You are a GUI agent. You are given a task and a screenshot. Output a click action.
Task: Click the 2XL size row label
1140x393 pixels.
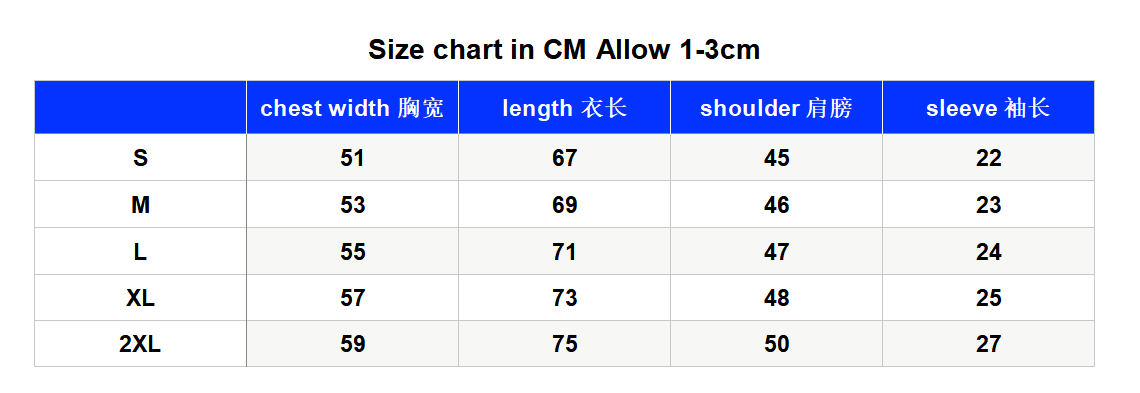[x=140, y=344]
